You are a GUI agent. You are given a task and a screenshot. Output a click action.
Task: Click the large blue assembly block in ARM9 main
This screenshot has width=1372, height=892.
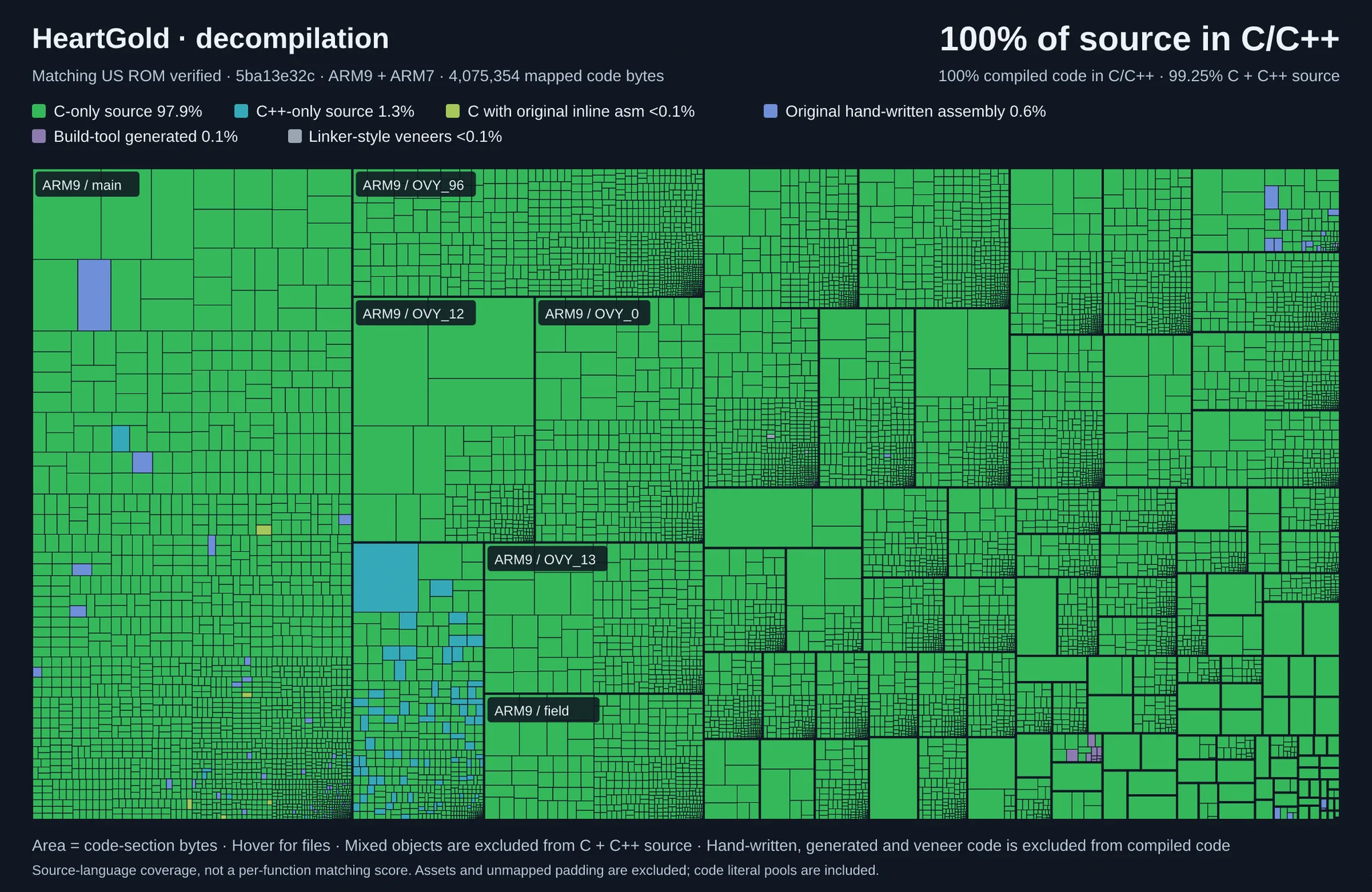(x=94, y=295)
